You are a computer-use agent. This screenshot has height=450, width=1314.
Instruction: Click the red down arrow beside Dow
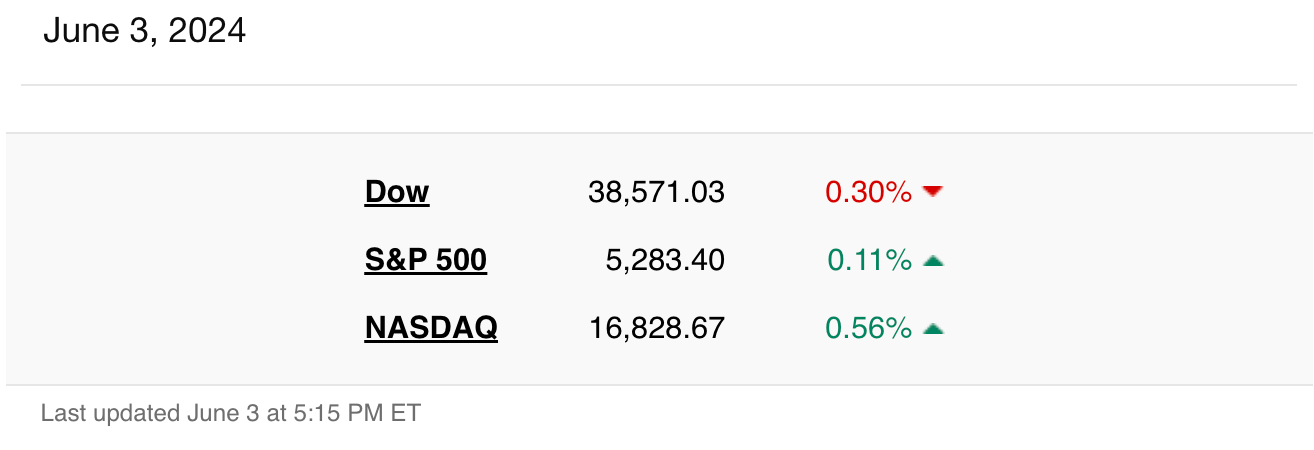point(933,191)
